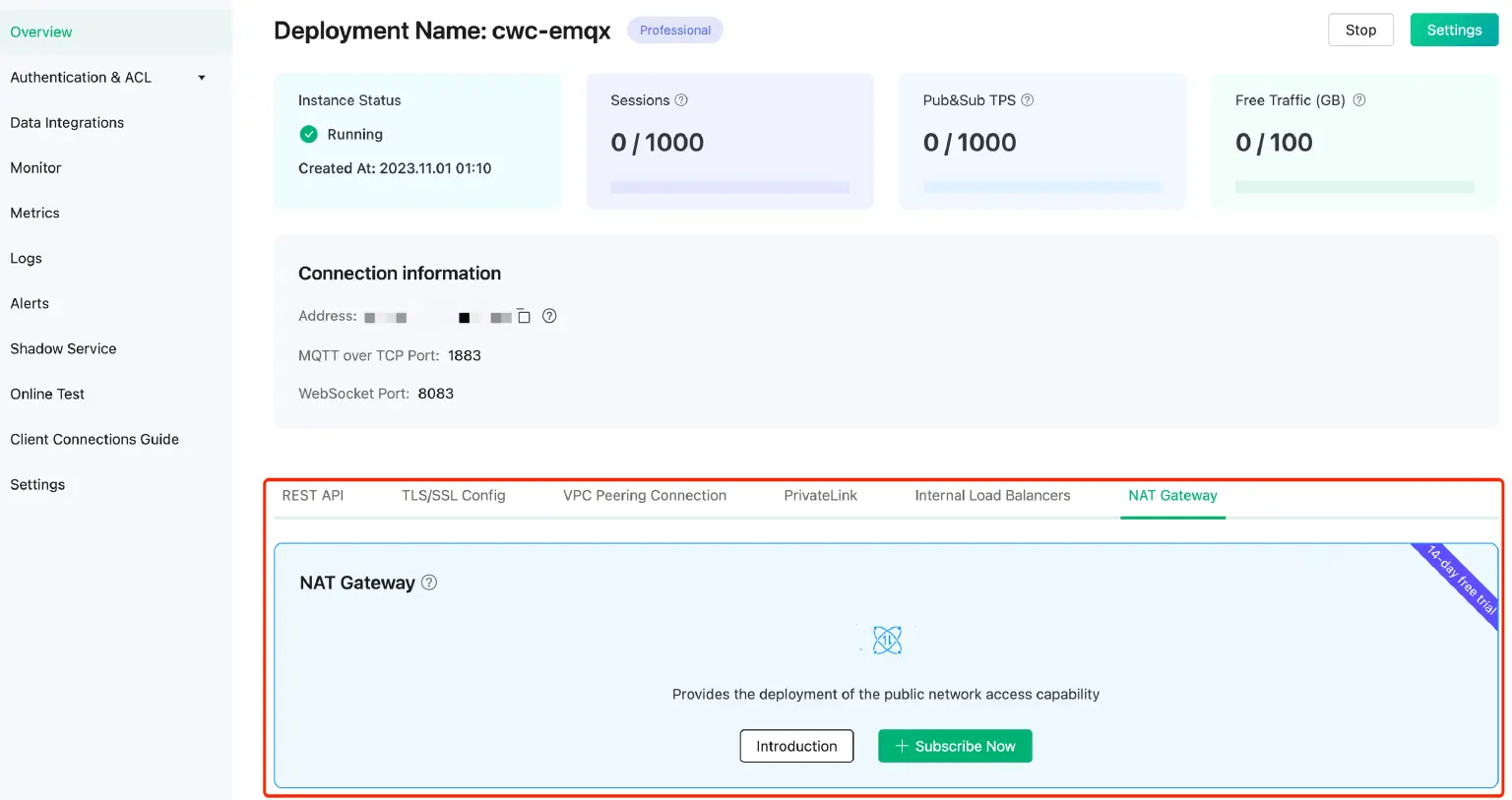Click the Introduction button for NAT Gateway
This screenshot has height=800, width=1512.
(x=796, y=746)
